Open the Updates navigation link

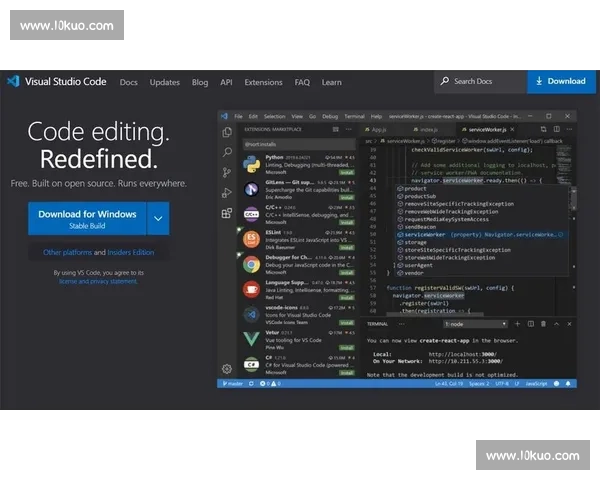tap(165, 82)
